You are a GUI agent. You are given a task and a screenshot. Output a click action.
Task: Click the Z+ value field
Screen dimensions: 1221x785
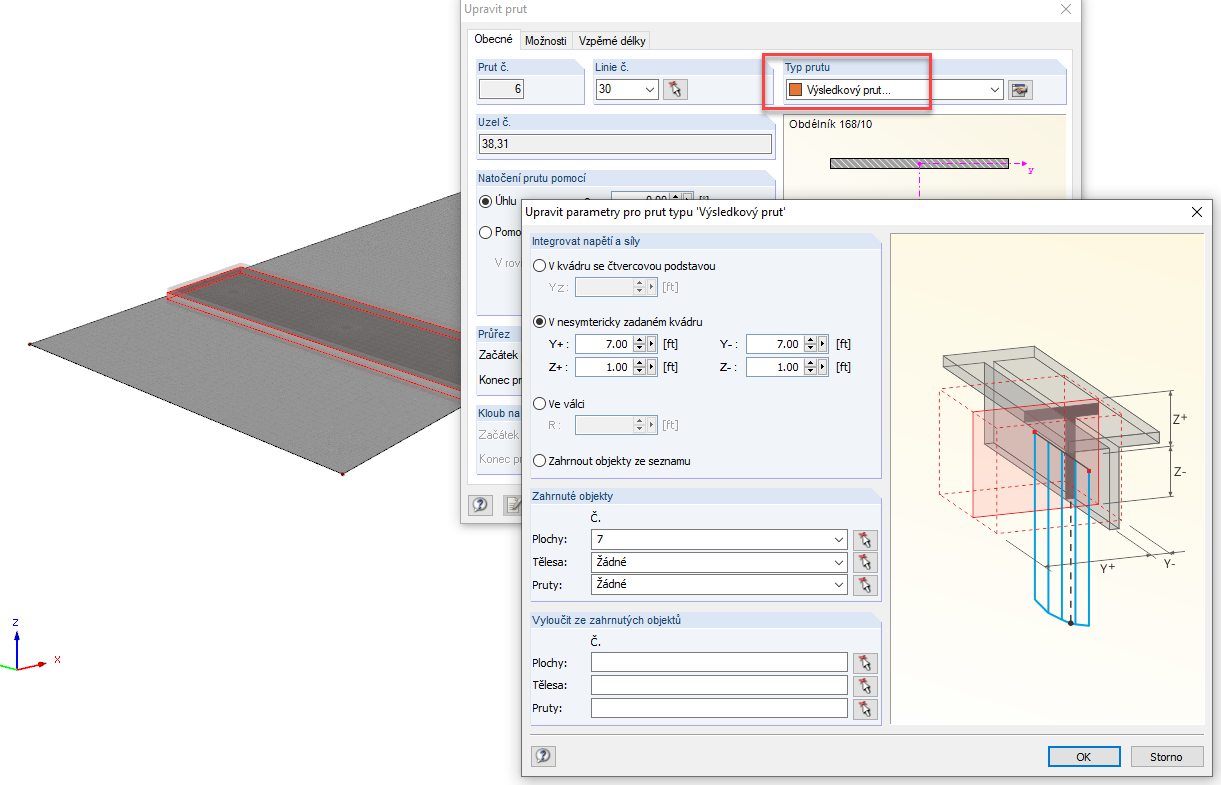click(x=604, y=367)
